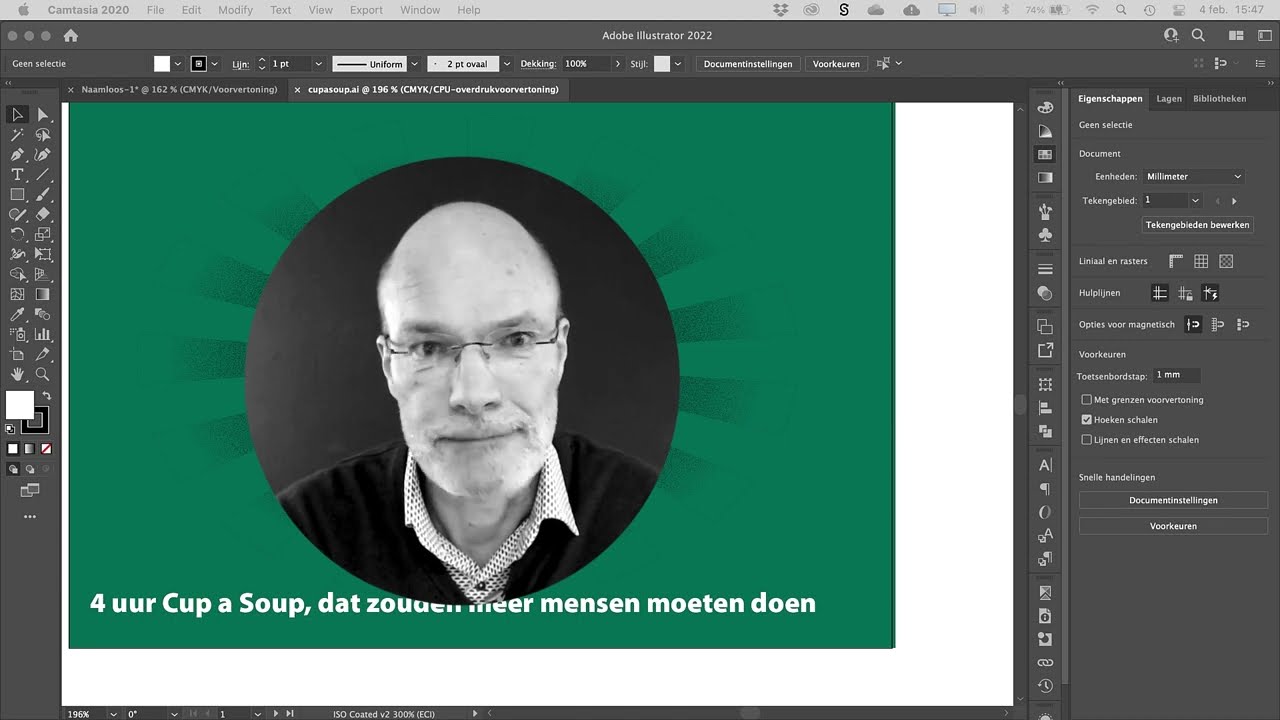Select the Eraser tool

[43, 214]
